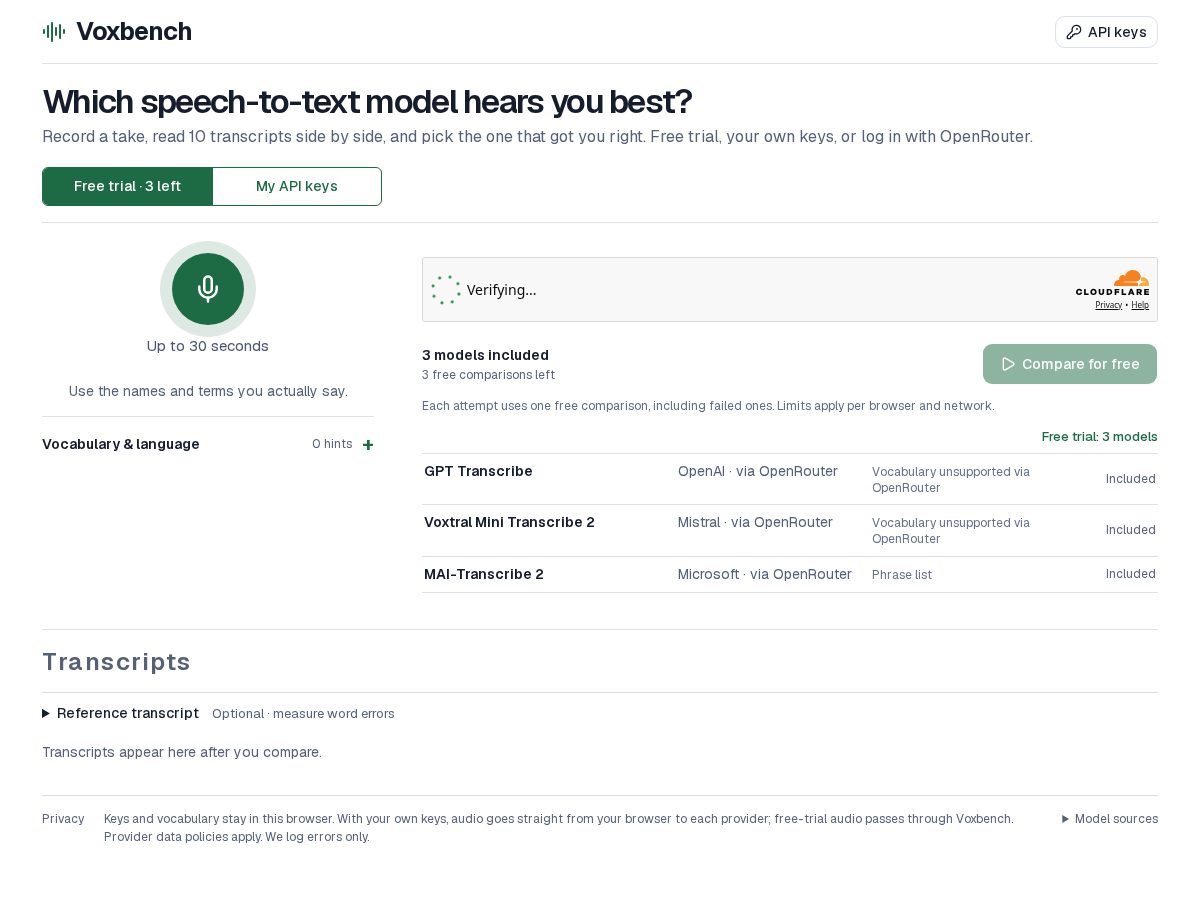Click the Privacy footer label
This screenshot has height=900, width=1200.
(63, 819)
